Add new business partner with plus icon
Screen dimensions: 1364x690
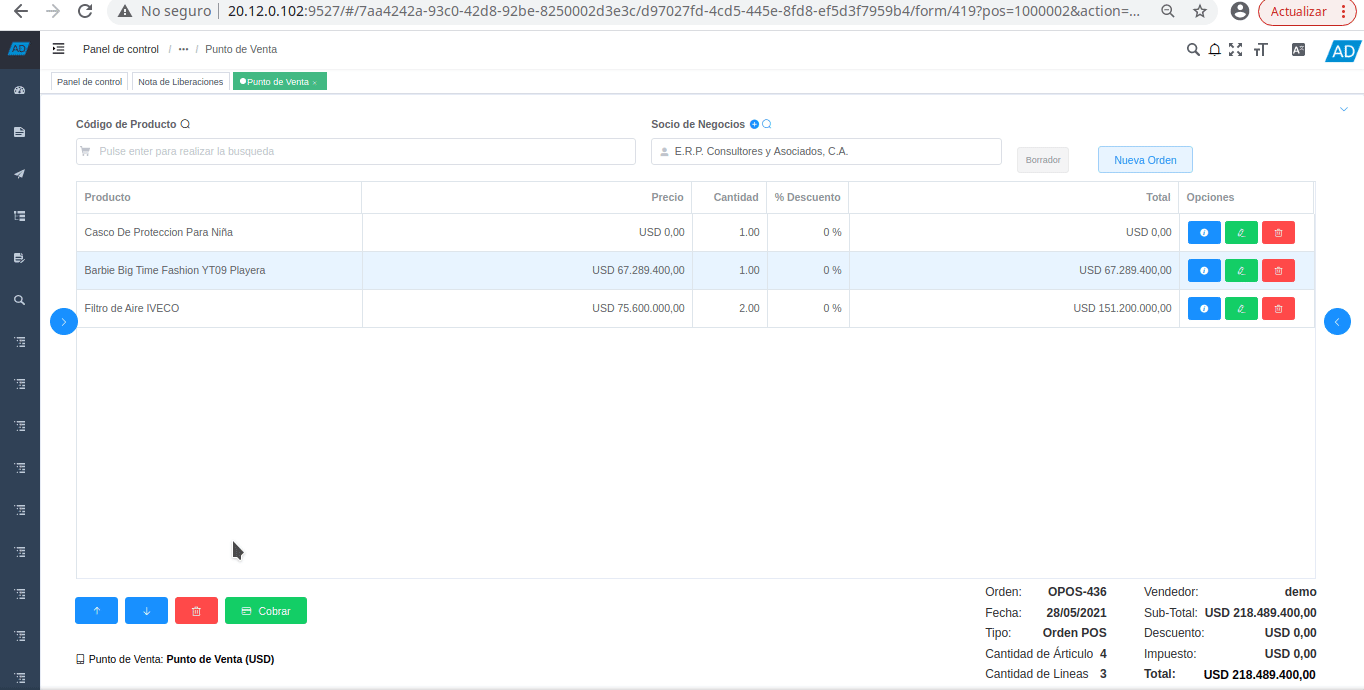(754, 125)
